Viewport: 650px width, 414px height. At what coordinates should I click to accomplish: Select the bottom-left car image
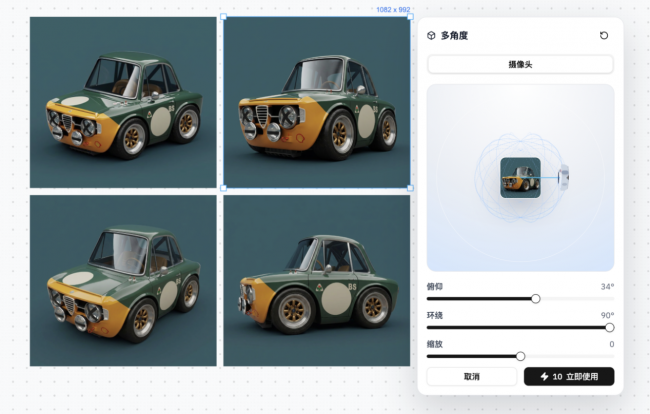pyautogui.click(x=123, y=281)
